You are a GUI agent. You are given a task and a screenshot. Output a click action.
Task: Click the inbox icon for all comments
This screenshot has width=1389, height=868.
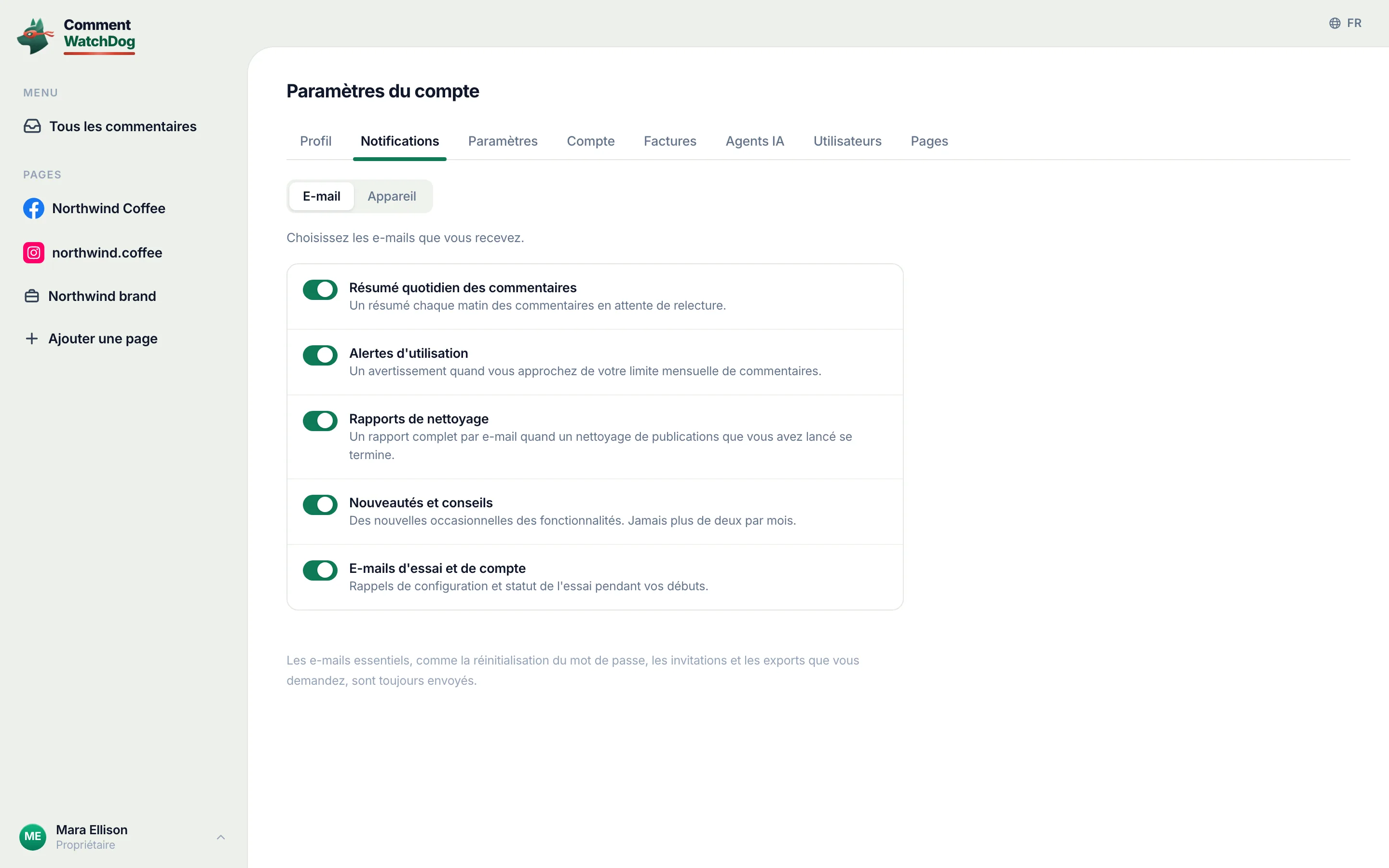coord(32,126)
